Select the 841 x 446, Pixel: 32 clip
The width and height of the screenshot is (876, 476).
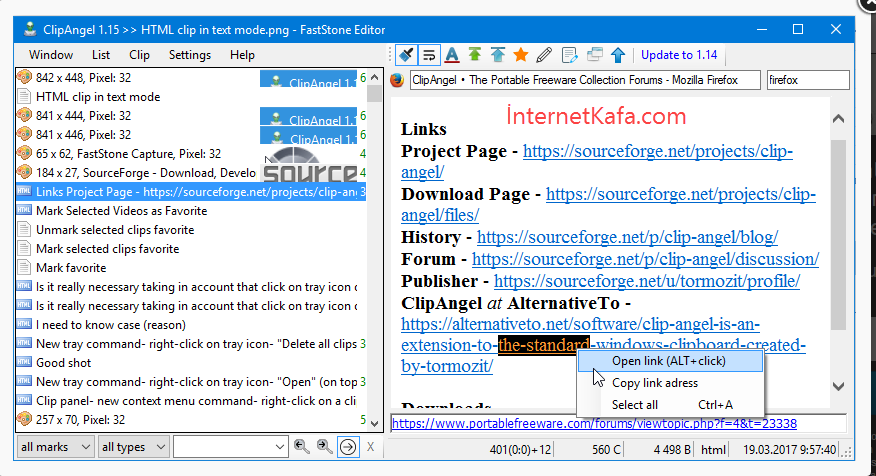coord(191,135)
